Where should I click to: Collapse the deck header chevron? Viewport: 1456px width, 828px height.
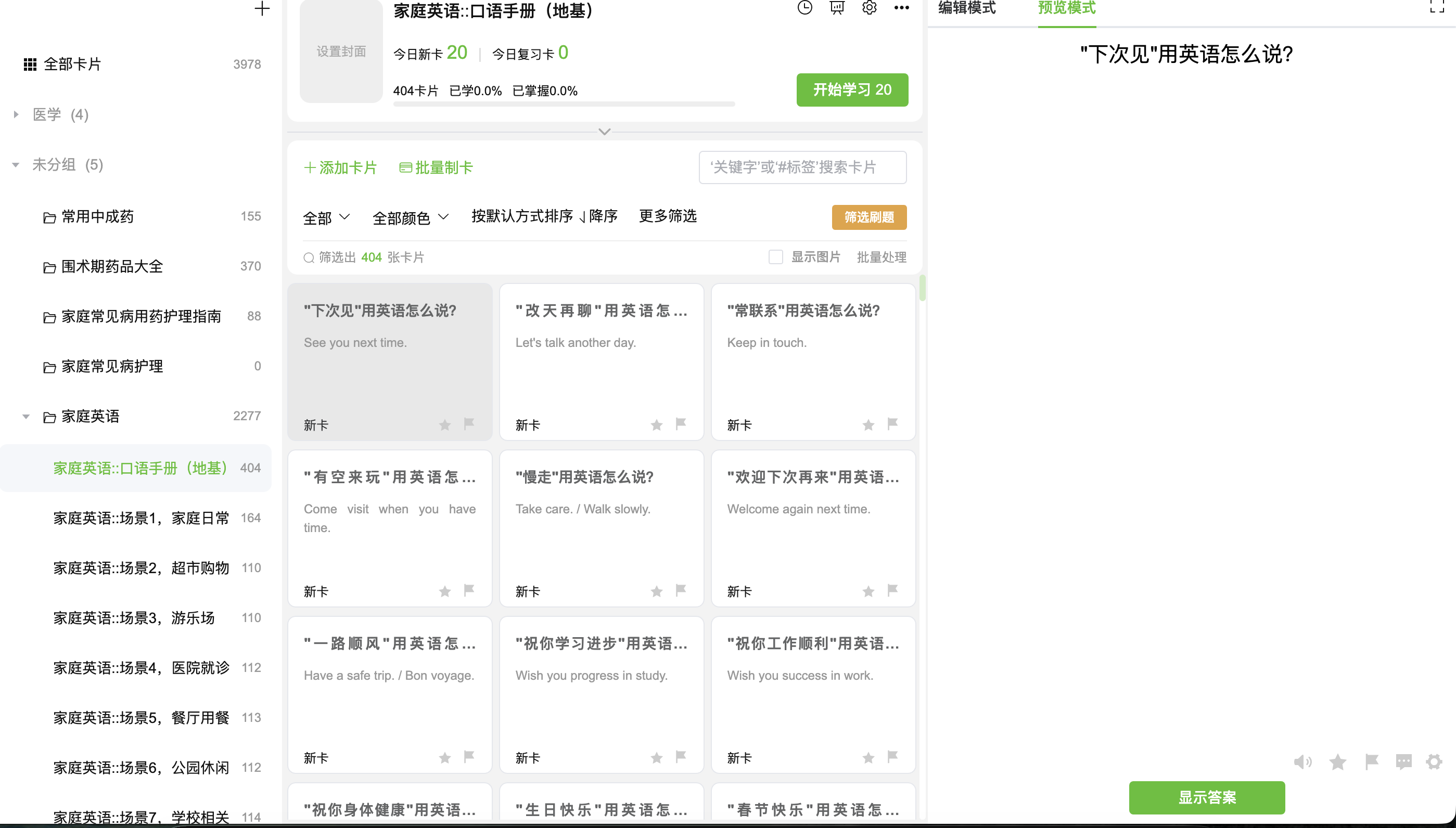pyautogui.click(x=604, y=132)
